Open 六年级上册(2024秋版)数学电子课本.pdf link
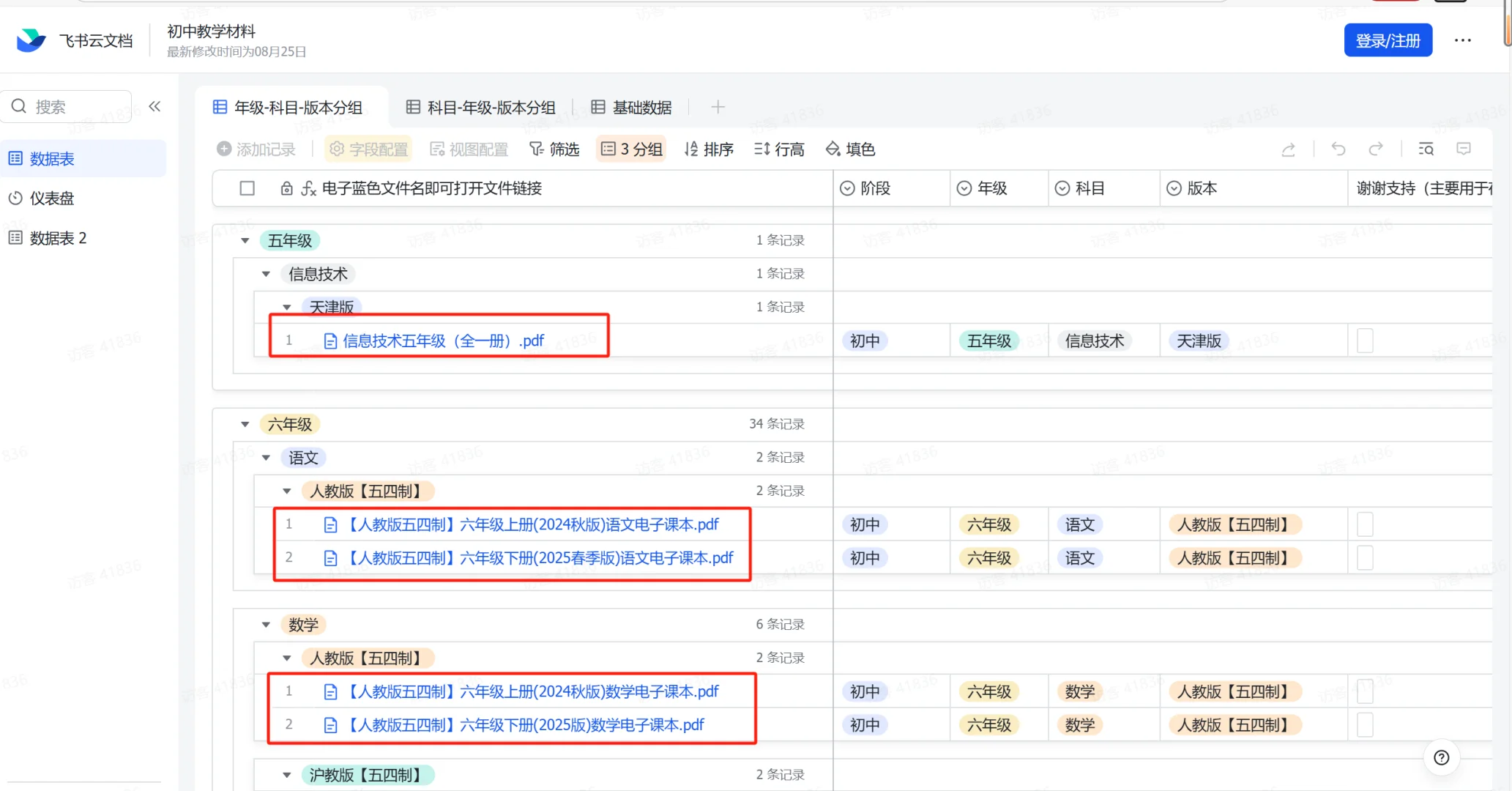This screenshot has height=791, width=1512. [x=531, y=691]
